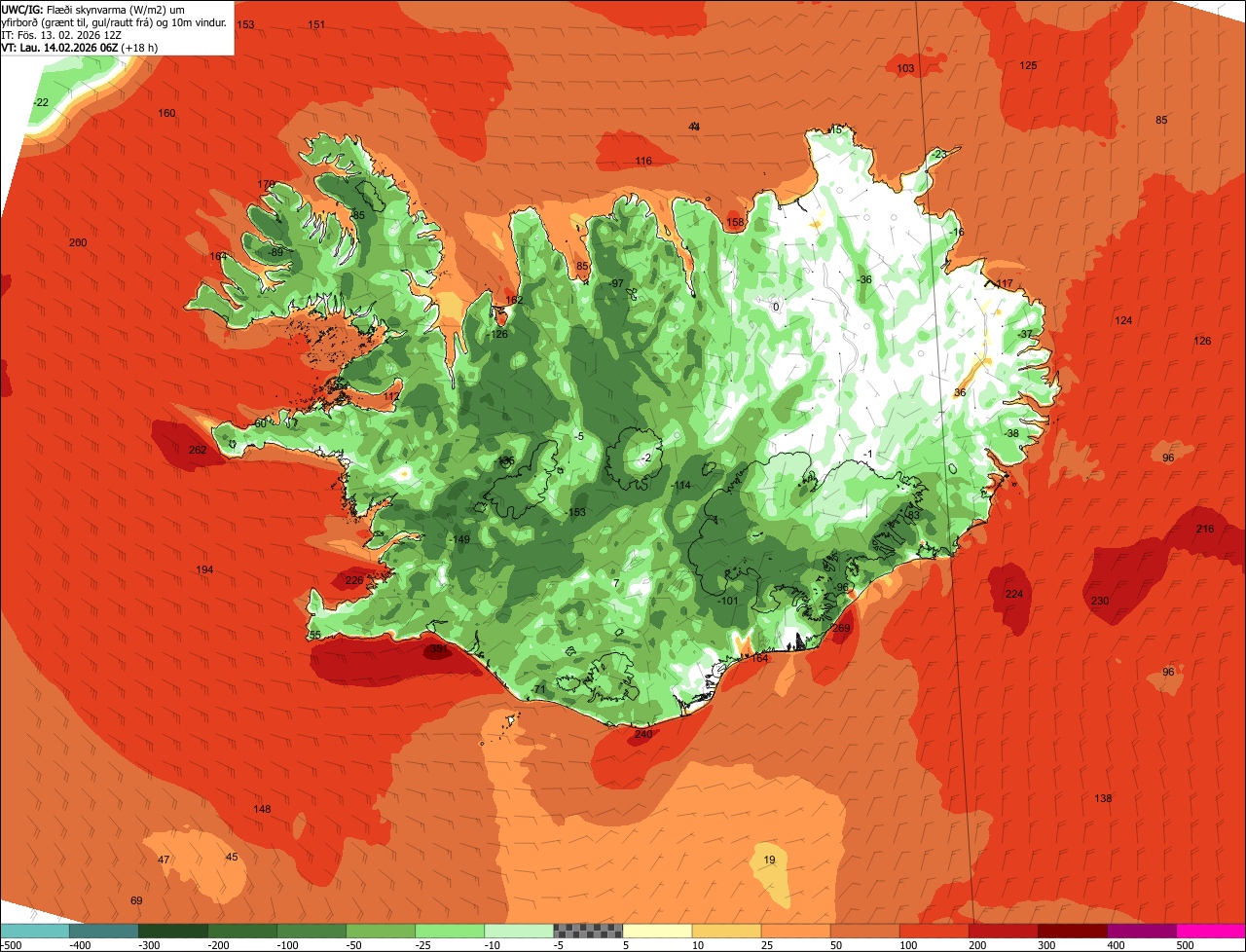Click the '224' value southeast of Iceland

coord(1014,594)
